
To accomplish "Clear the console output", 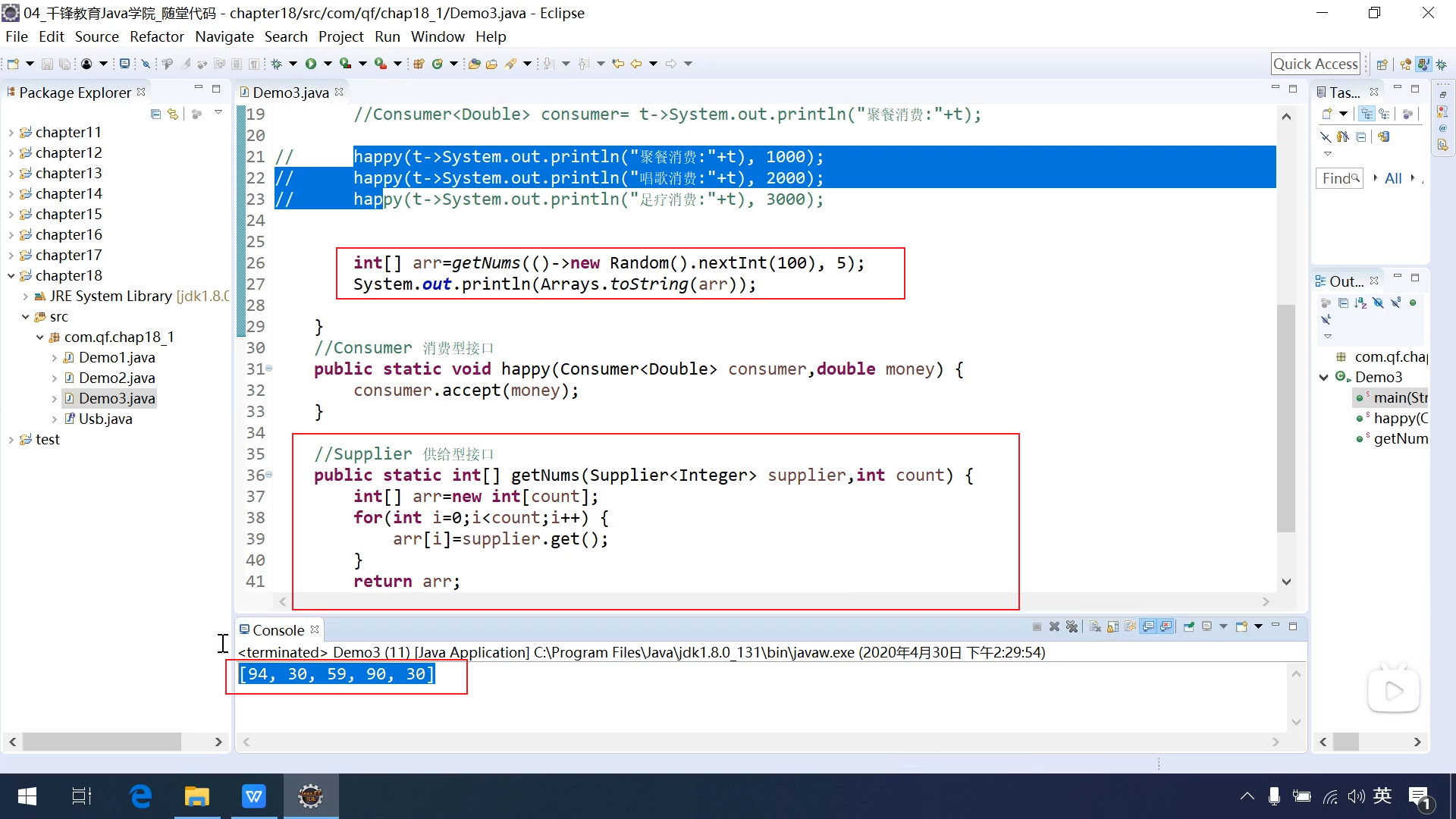I will [x=1095, y=626].
